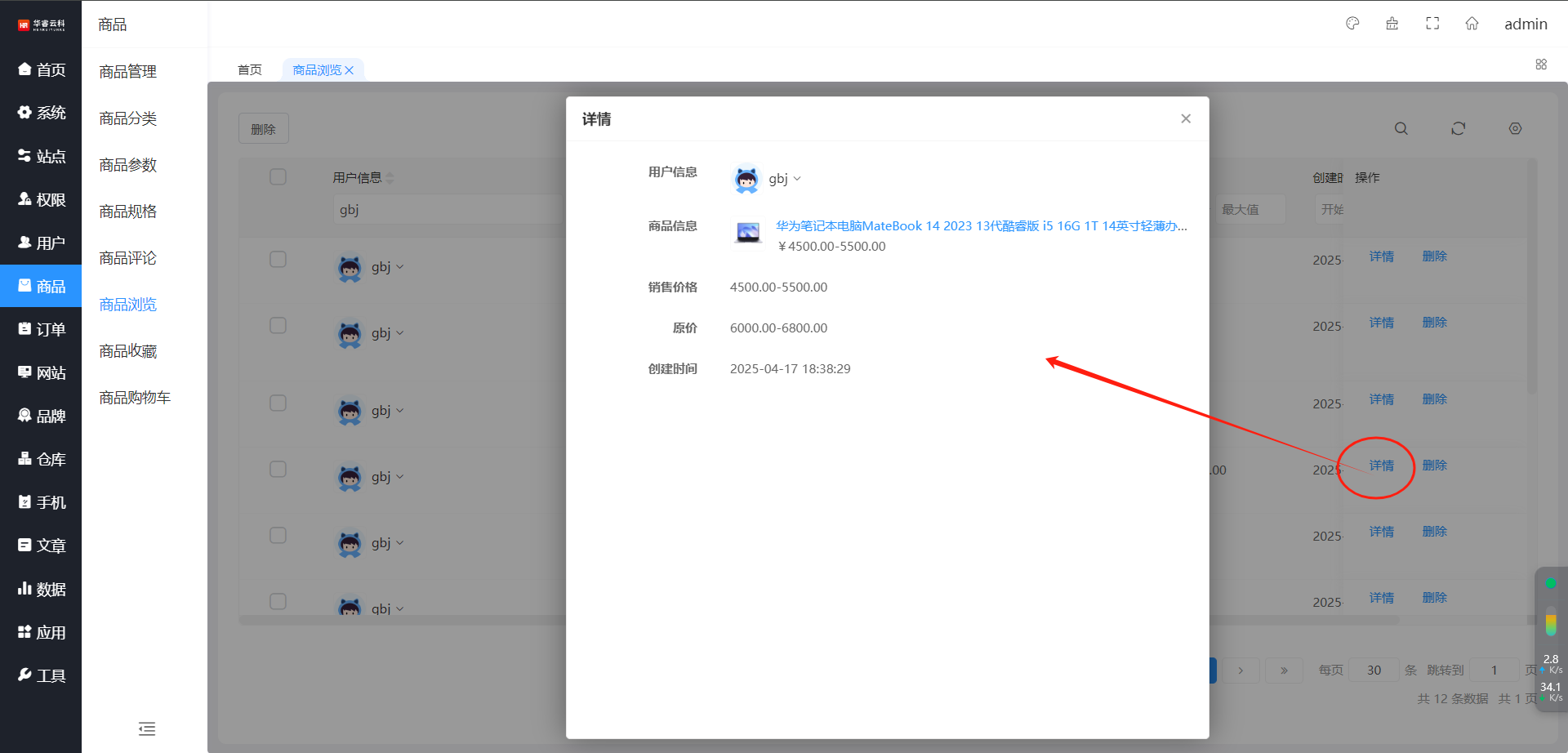The height and width of the screenshot is (753, 1568).
Task: Close the 详情 dialog
Action: (1186, 119)
